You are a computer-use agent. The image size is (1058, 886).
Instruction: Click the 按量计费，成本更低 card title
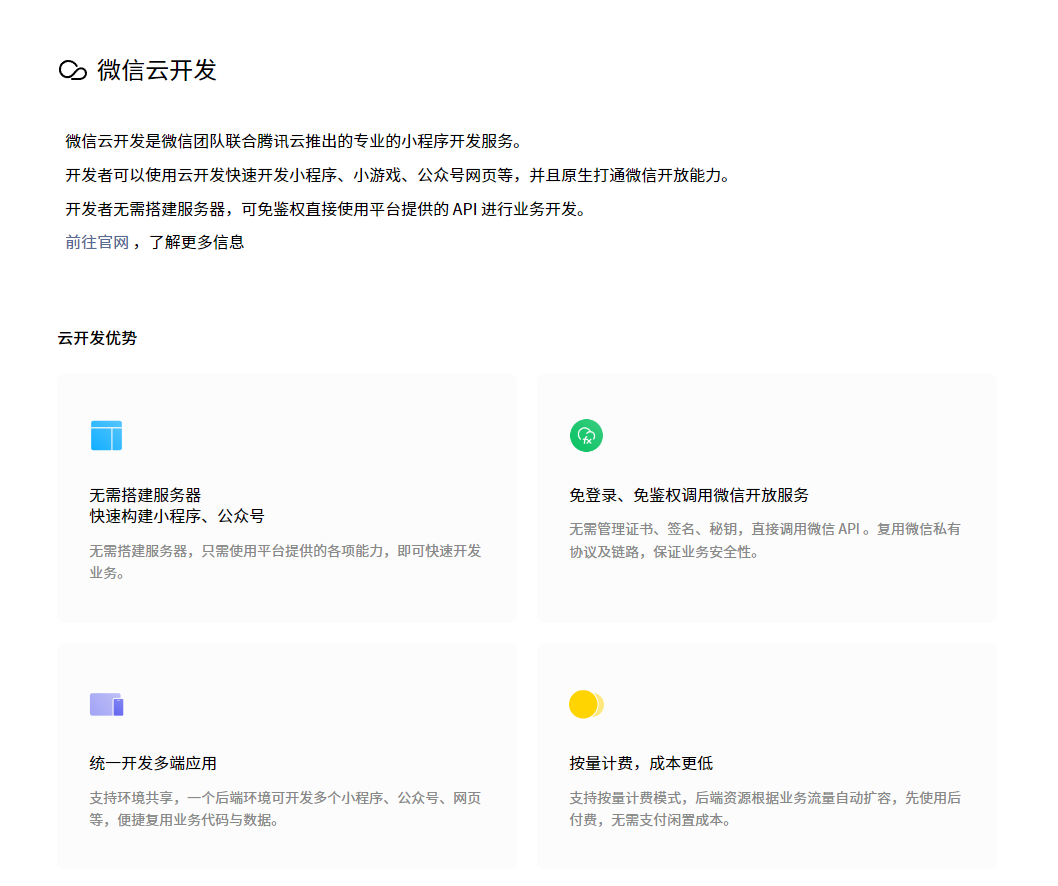point(641,763)
